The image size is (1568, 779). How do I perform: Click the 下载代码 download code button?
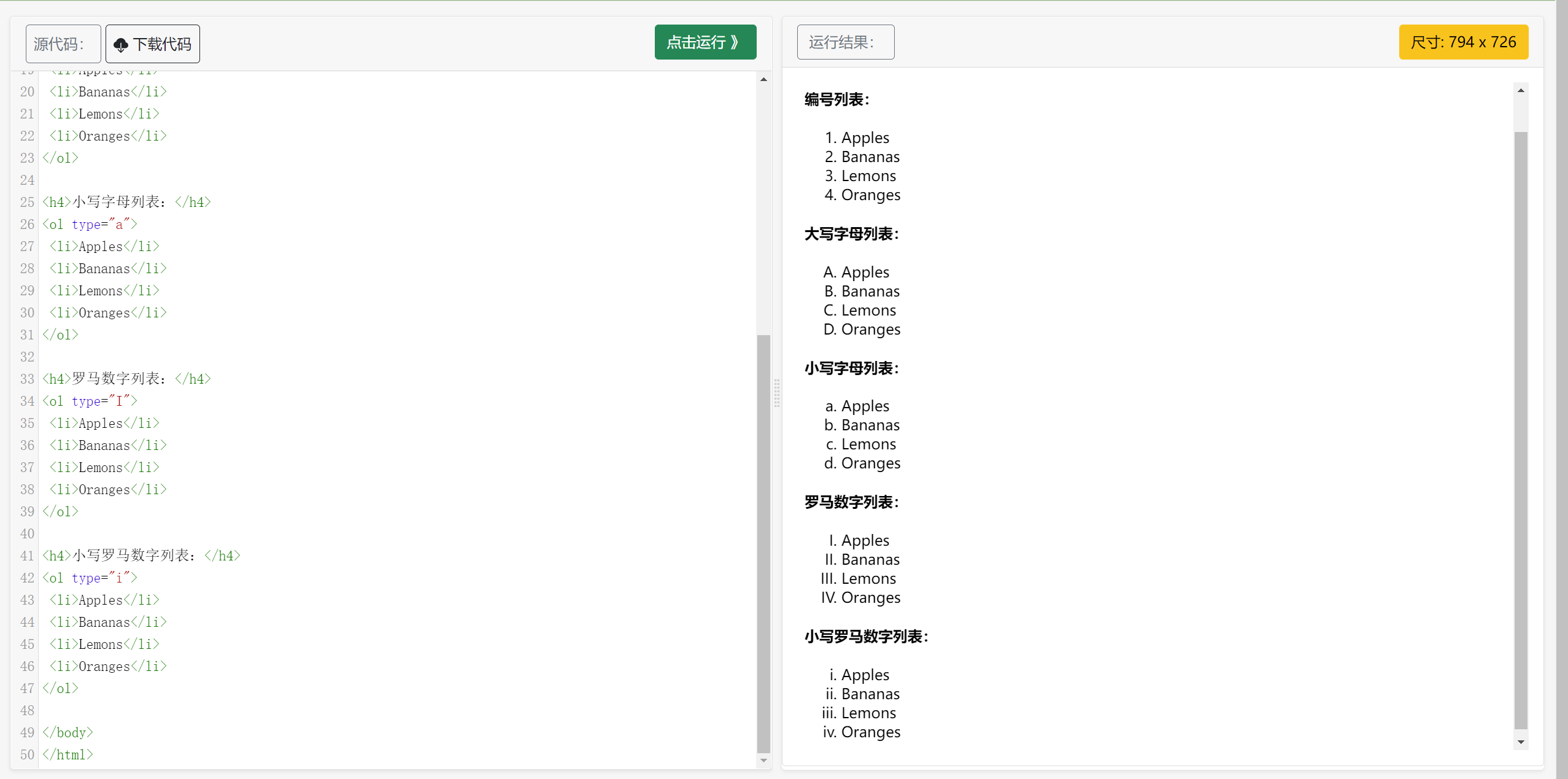click(x=153, y=44)
